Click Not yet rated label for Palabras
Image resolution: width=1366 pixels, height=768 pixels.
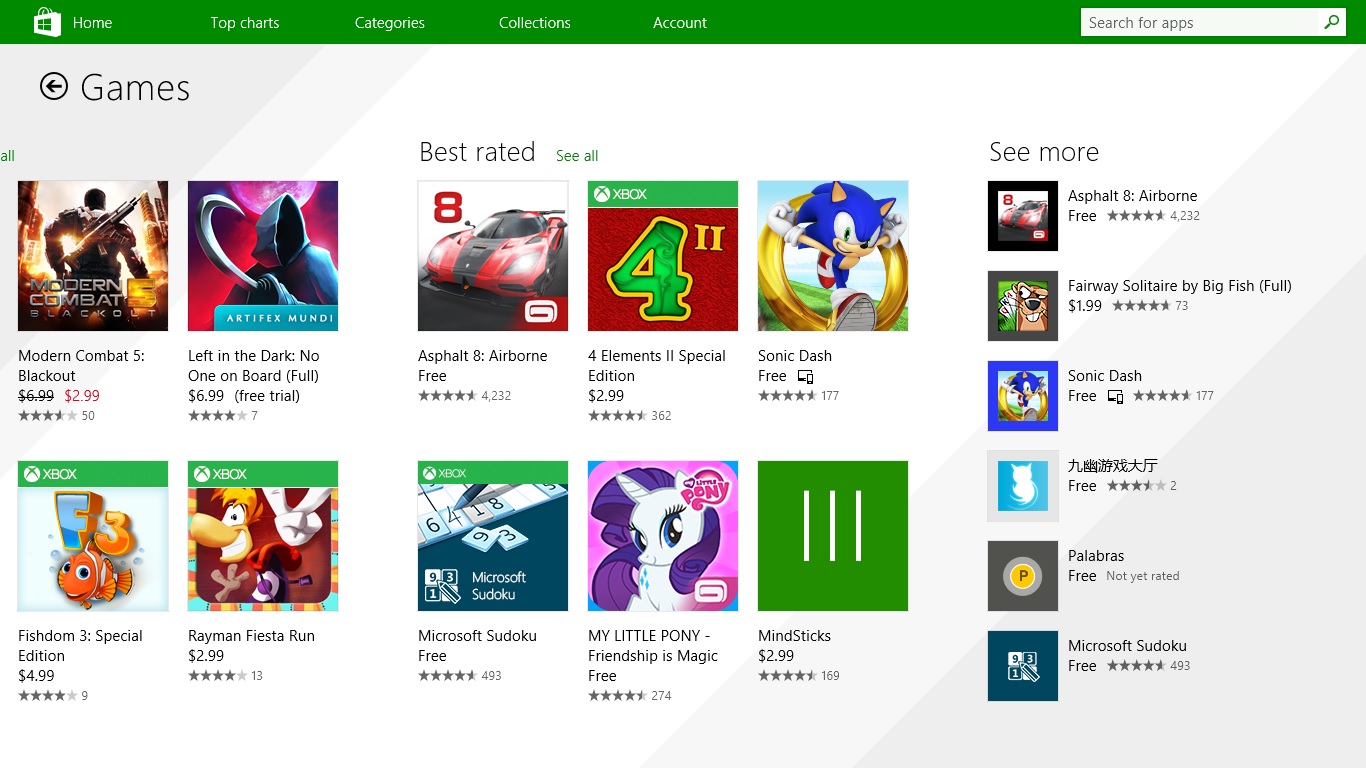[x=1143, y=576]
